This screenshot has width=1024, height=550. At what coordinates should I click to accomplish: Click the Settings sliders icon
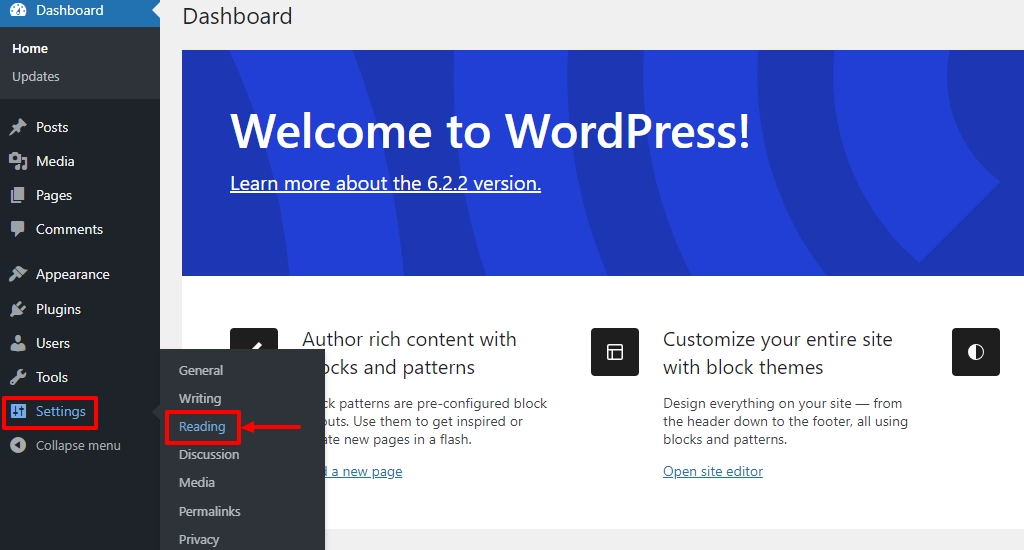(x=18, y=411)
